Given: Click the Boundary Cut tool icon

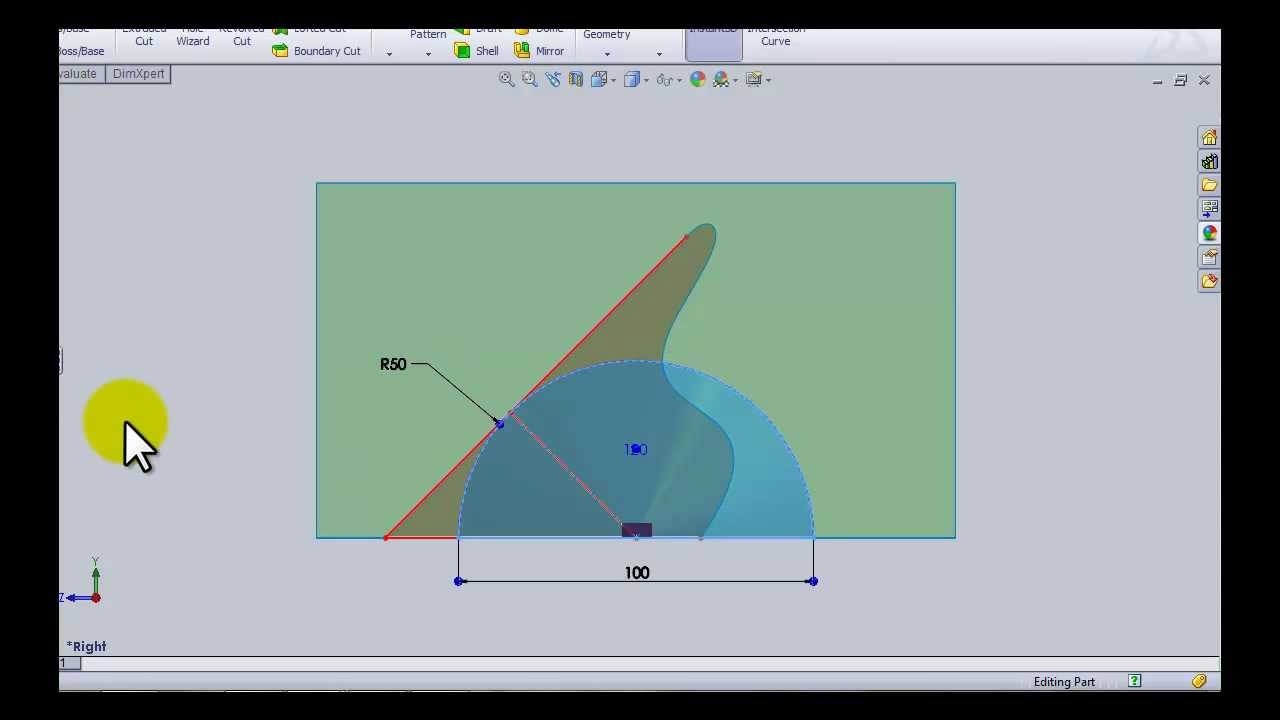Looking at the screenshot, I should pos(280,51).
